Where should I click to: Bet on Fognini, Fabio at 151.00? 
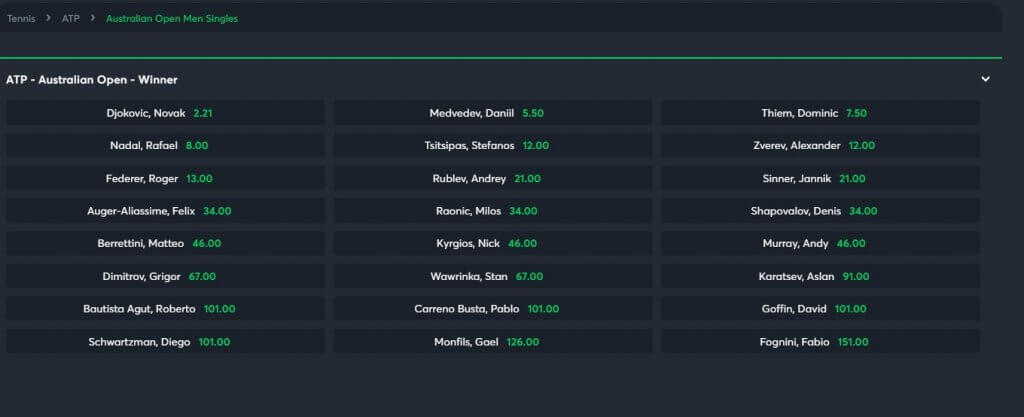coord(820,341)
